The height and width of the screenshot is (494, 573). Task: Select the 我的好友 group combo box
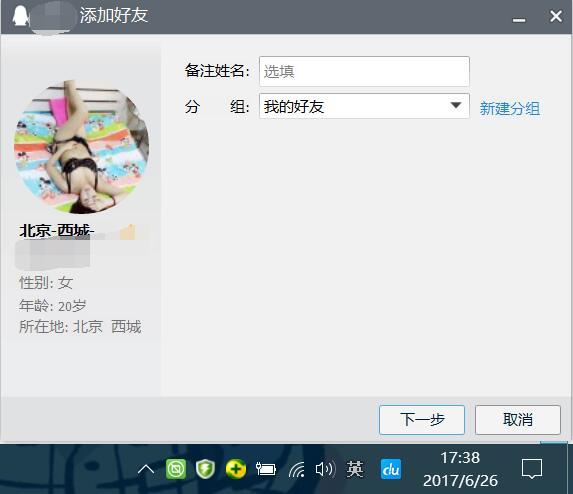364,106
